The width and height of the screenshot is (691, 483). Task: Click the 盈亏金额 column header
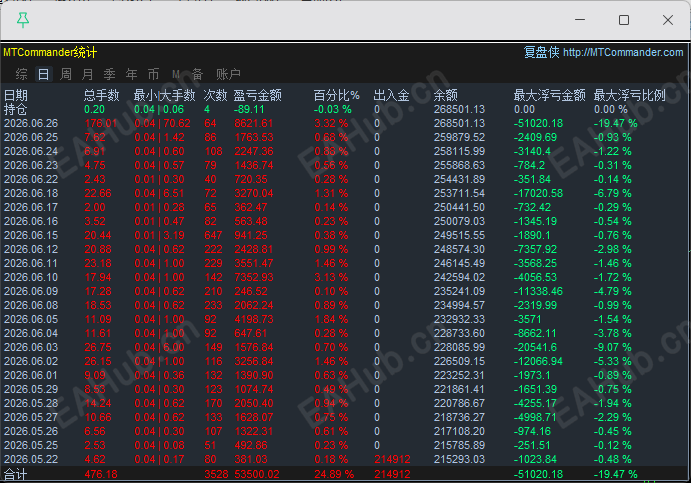pyautogui.click(x=257, y=95)
